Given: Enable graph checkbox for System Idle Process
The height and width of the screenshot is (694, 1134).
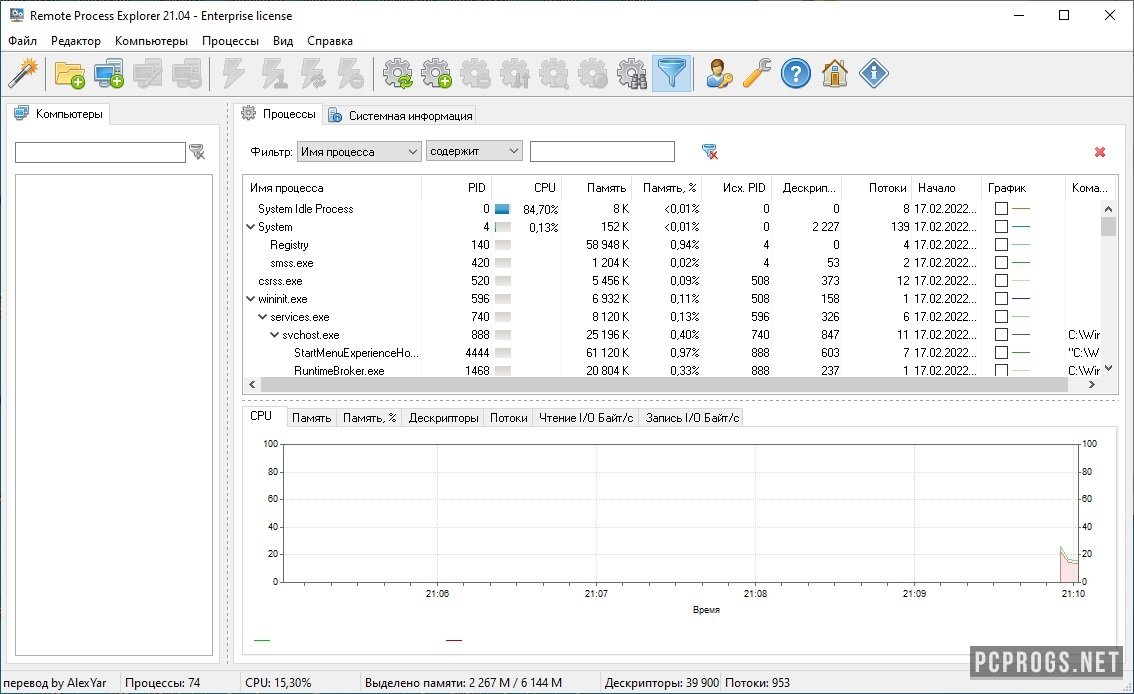Looking at the screenshot, I should point(1001,209).
